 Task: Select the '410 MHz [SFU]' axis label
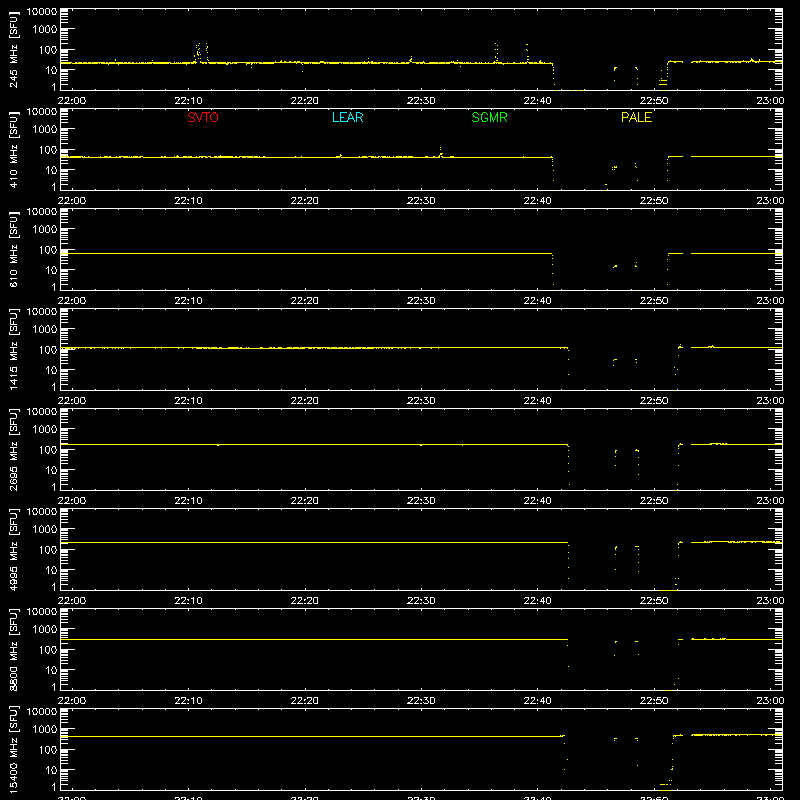coord(13,149)
